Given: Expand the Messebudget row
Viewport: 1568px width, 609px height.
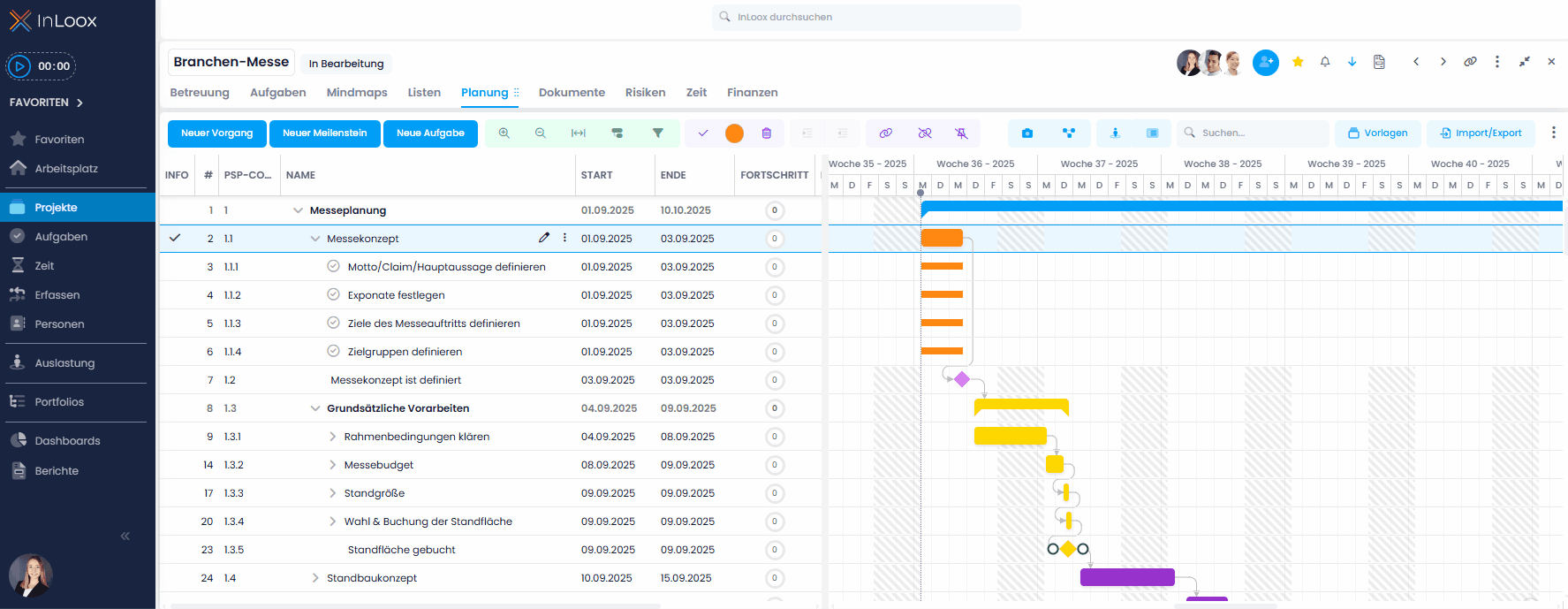Looking at the screenshot, I should tap(332, 465).
